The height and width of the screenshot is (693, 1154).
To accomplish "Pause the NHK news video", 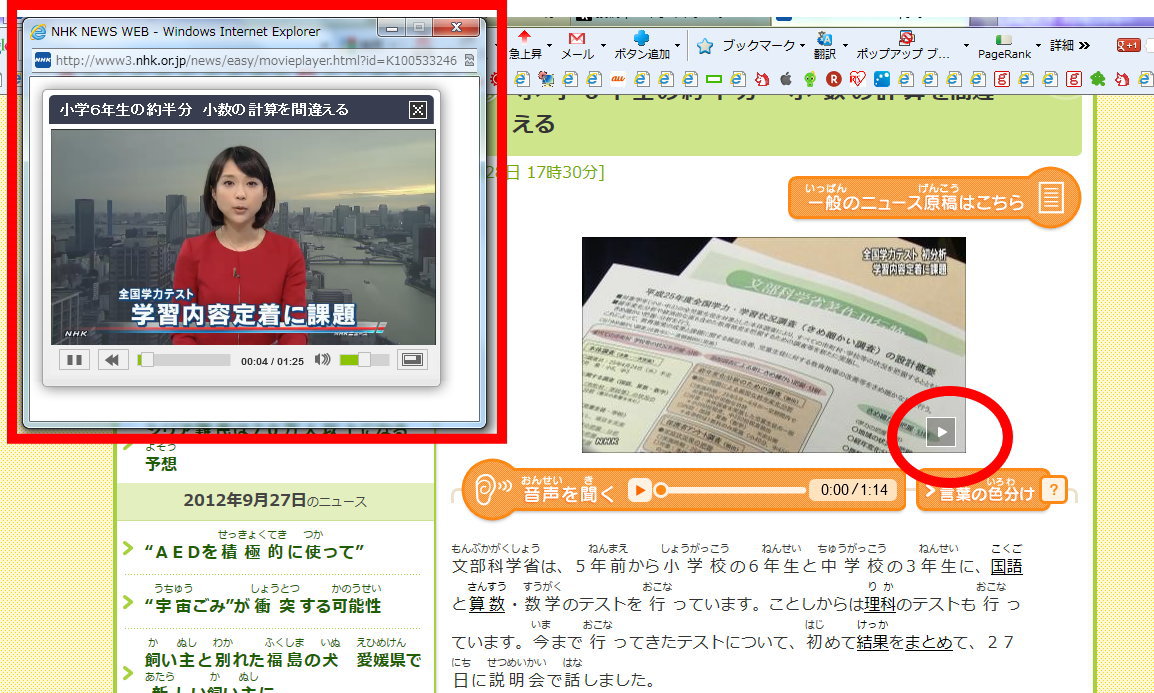I will pyautogui.click(x=74, y=360).
